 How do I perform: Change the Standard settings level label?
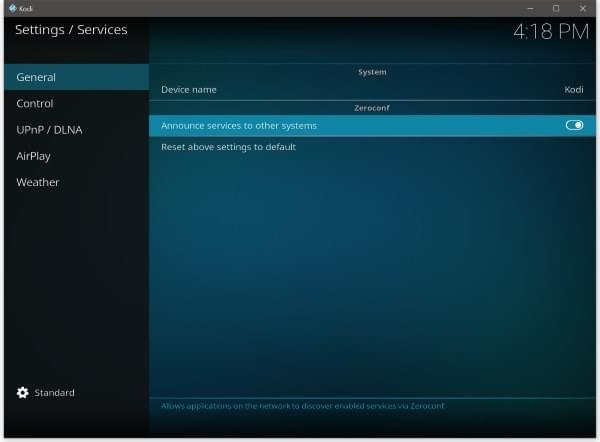[x=54, y=393]
